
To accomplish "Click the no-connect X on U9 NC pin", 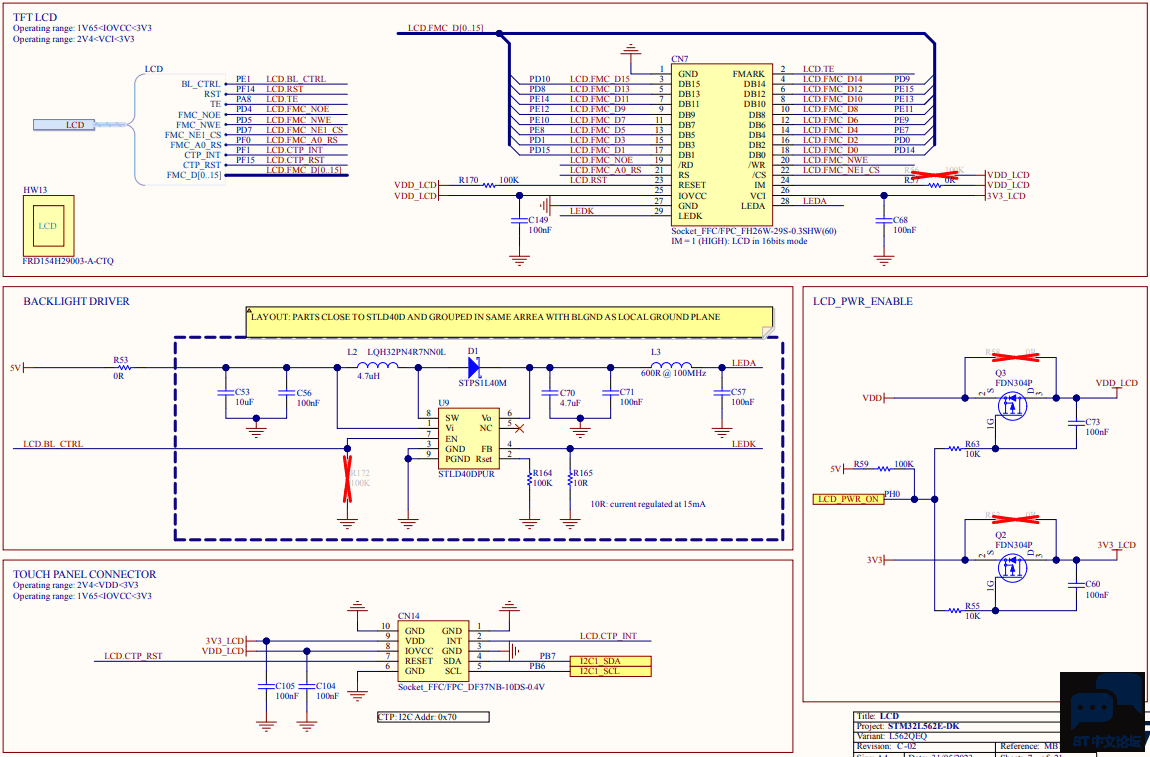I will pyautogui.click(x=520, y=428).
